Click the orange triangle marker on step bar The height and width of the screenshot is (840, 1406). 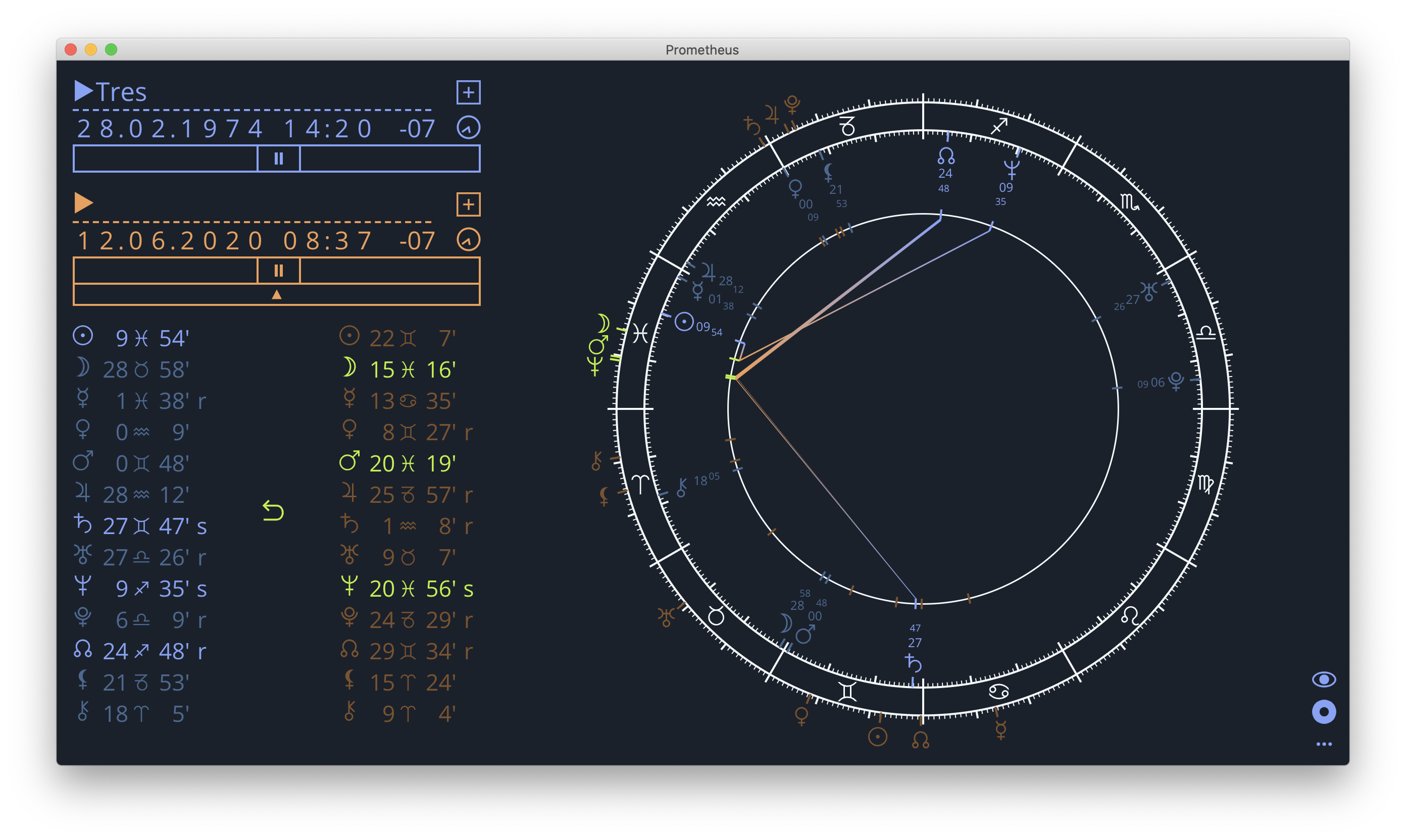(276, 294)
